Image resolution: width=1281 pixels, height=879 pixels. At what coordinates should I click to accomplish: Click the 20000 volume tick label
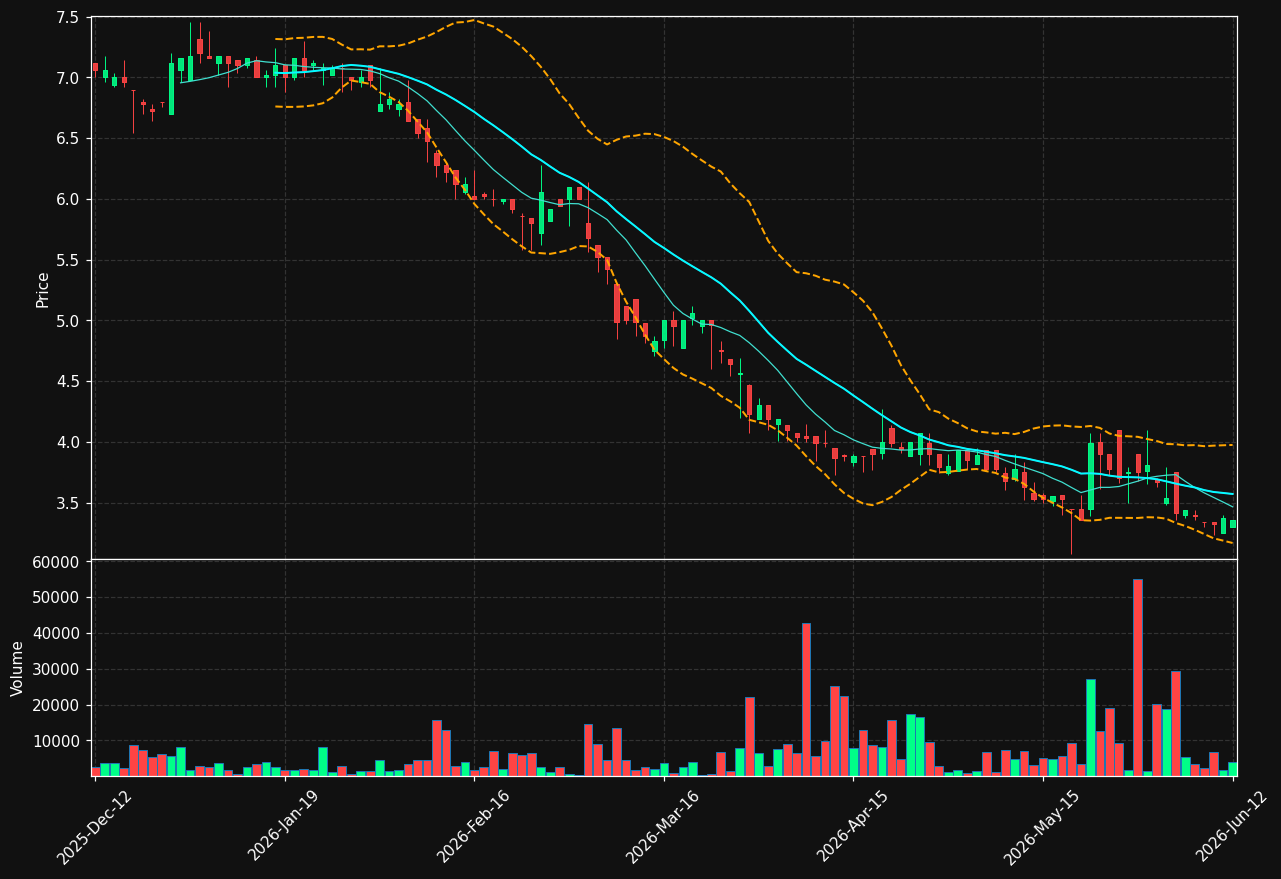point(55,706)
